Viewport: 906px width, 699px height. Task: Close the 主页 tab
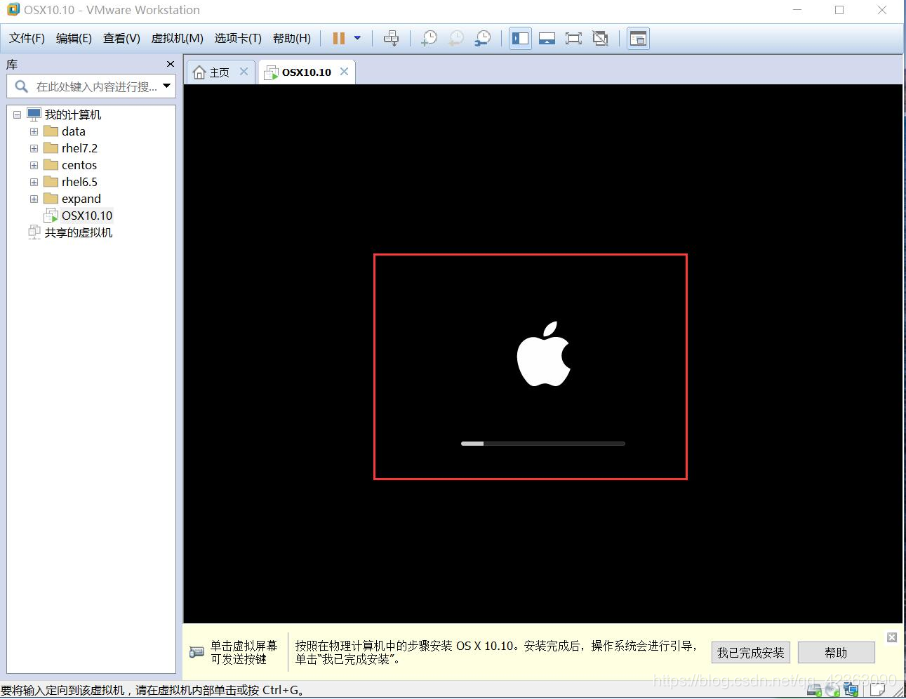point(244,71)
